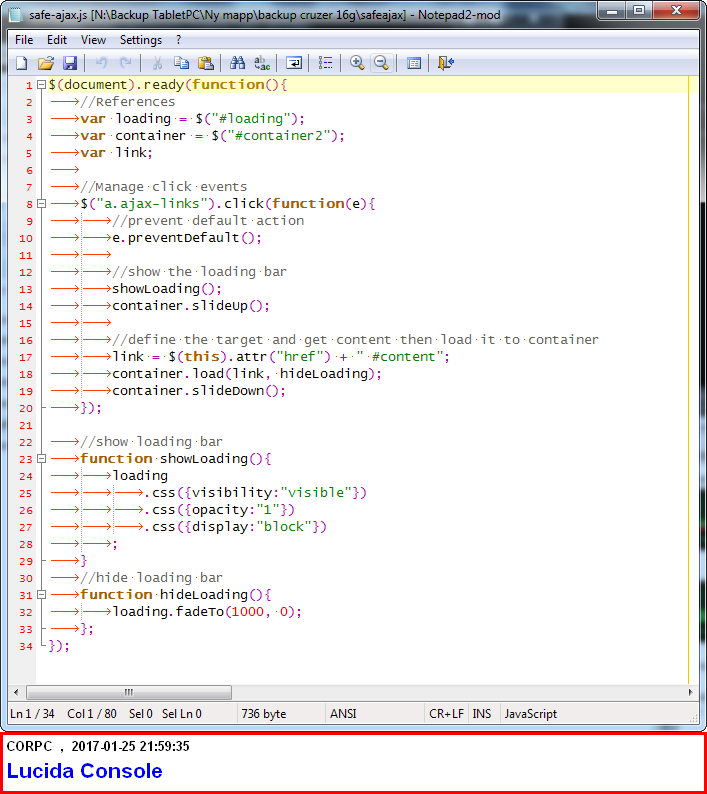Open the File menu
This screenshot has width=707, height=794.
(24, 40)
